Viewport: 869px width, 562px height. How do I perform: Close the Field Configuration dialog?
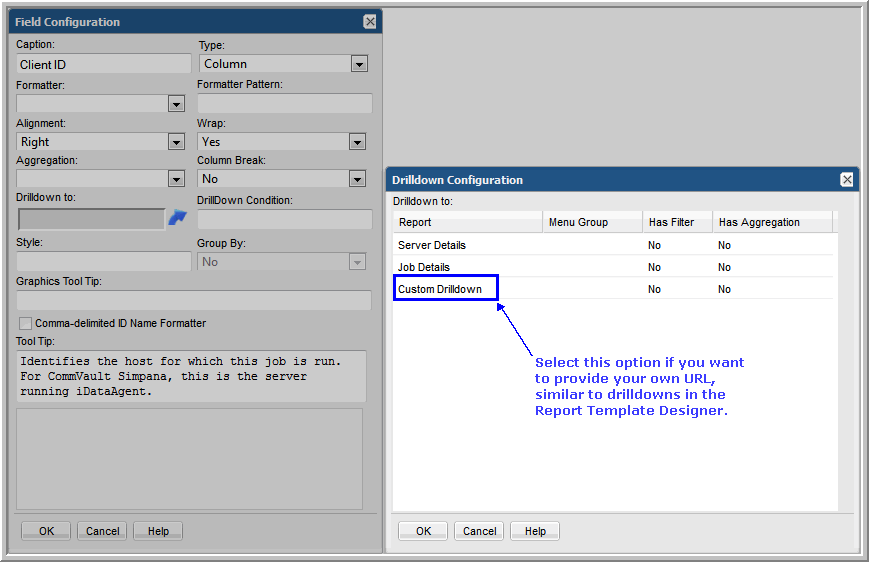pos(370,22)
